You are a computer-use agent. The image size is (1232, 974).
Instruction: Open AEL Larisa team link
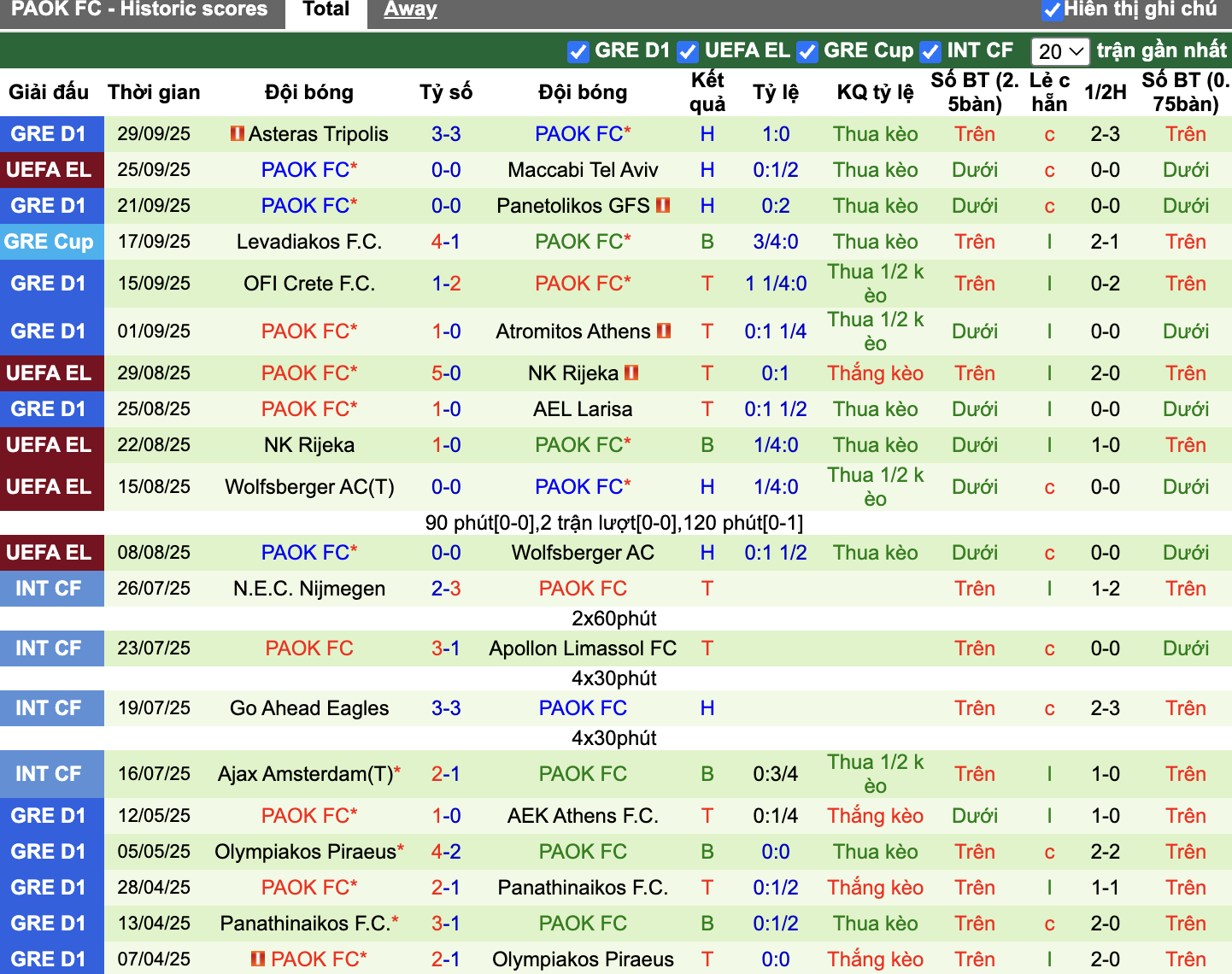[x=583, y=409]
